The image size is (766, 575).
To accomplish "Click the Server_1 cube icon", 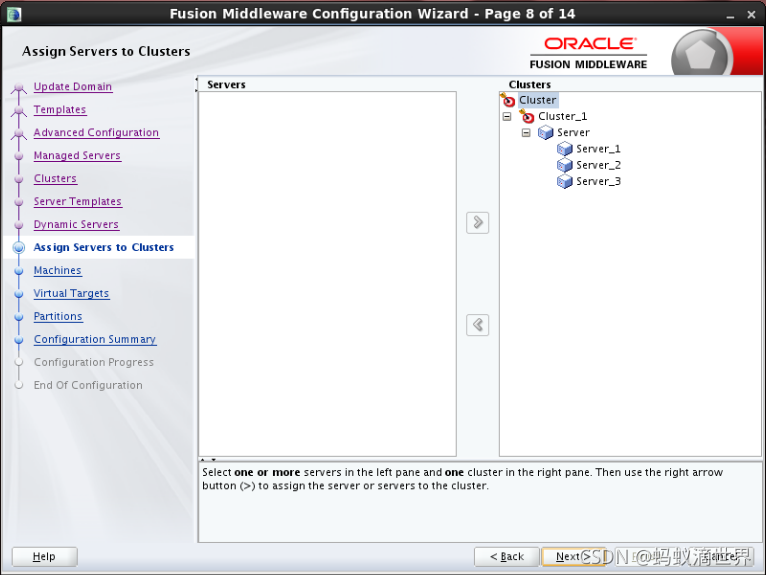I will [x=564, y=149].
